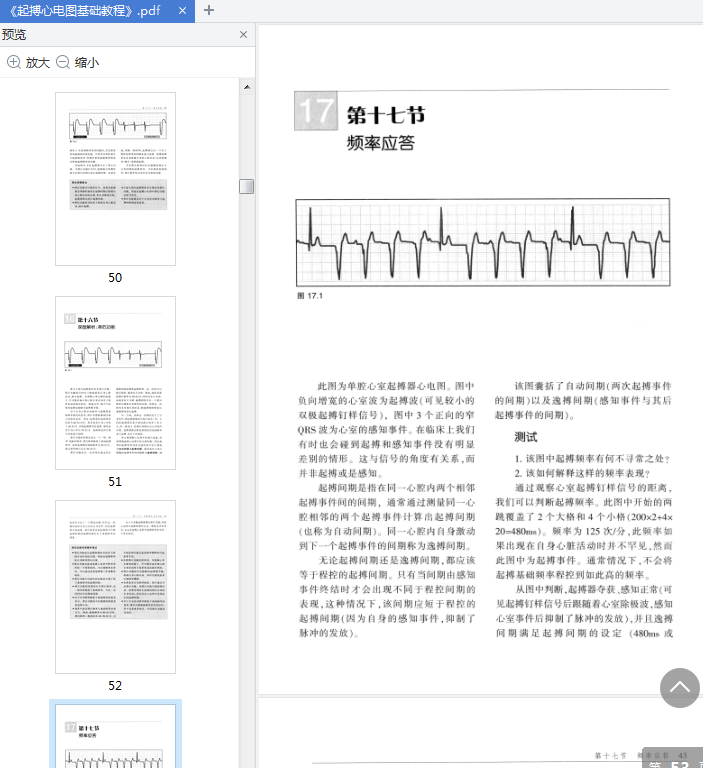Close the 《起搏心电图基础教程》.pdf tab
This screenshot has height=768, width=703.
[x=182, y=10]
